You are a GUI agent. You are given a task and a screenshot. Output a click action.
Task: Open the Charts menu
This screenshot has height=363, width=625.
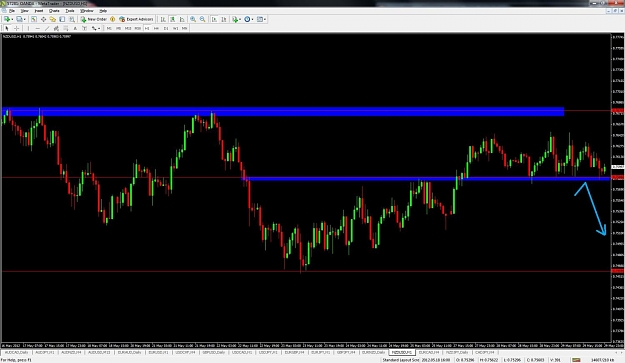(54, 11)
